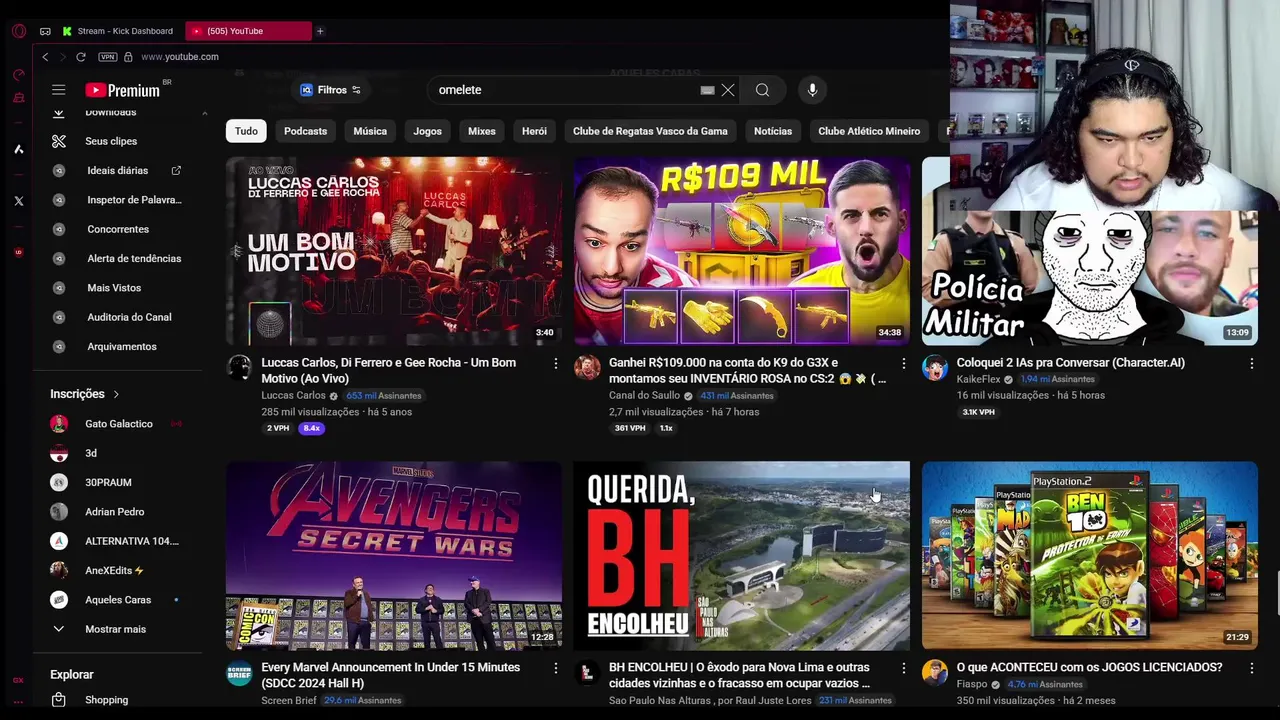
Task: Play the PlayStation 2 Ben 10 thumbnail
Action: click(x=1090, y=556)
